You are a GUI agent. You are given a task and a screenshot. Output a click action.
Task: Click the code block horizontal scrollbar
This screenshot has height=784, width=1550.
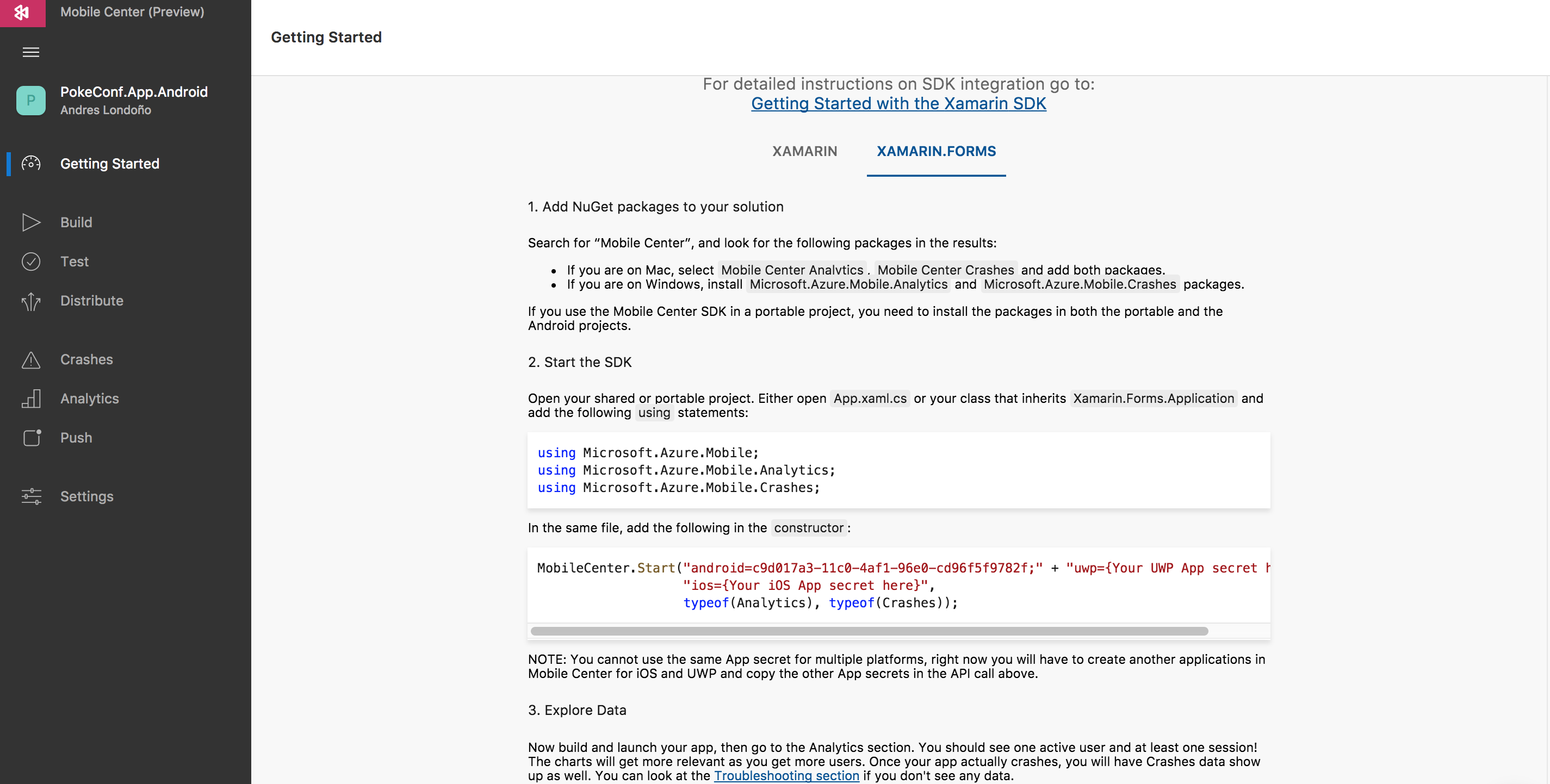click(869, 631)
